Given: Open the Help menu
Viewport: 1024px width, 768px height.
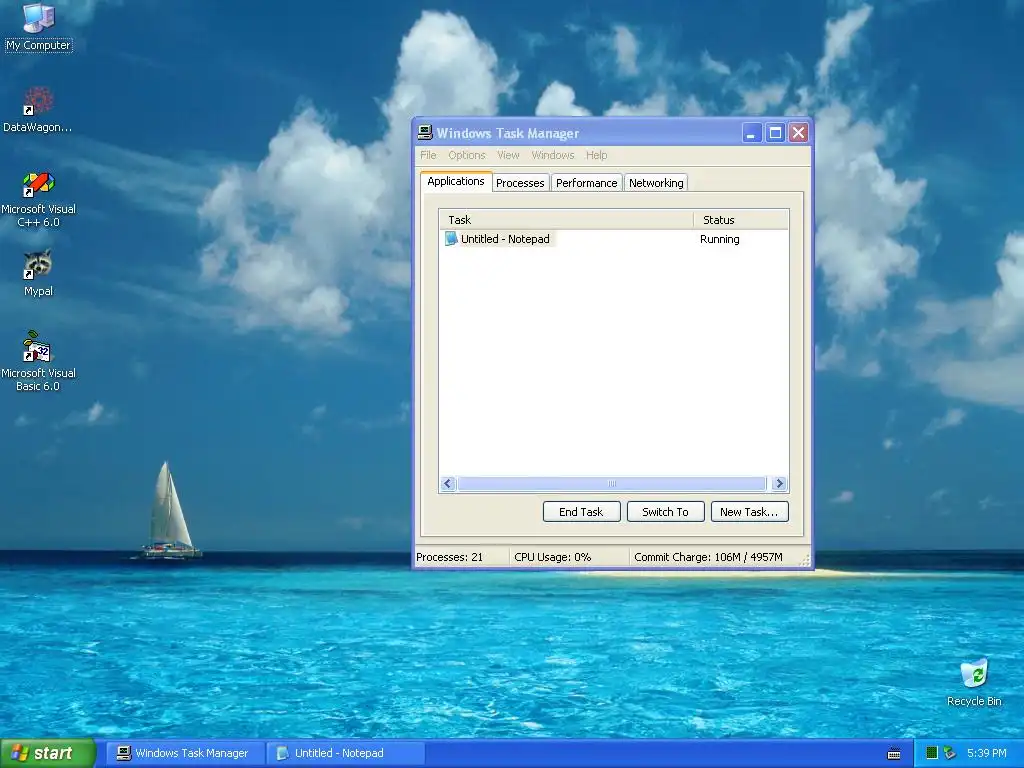Looking at the screenshot, I should (596, 155).
